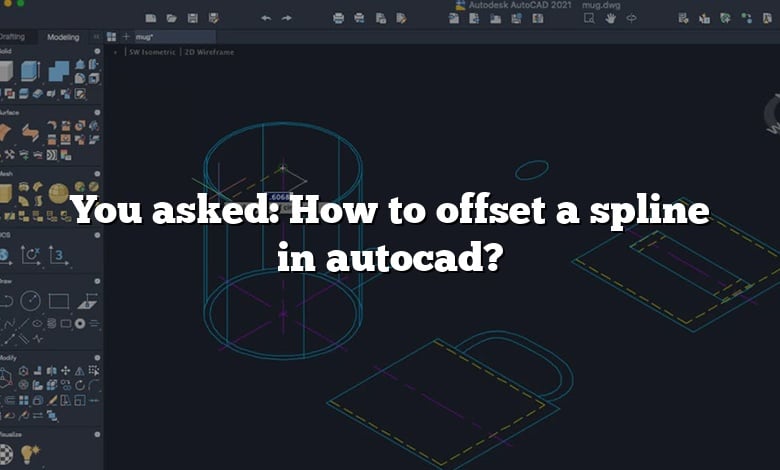Switch to the Modeling tab
780x470 pixels.
click(x=63, y=37)
